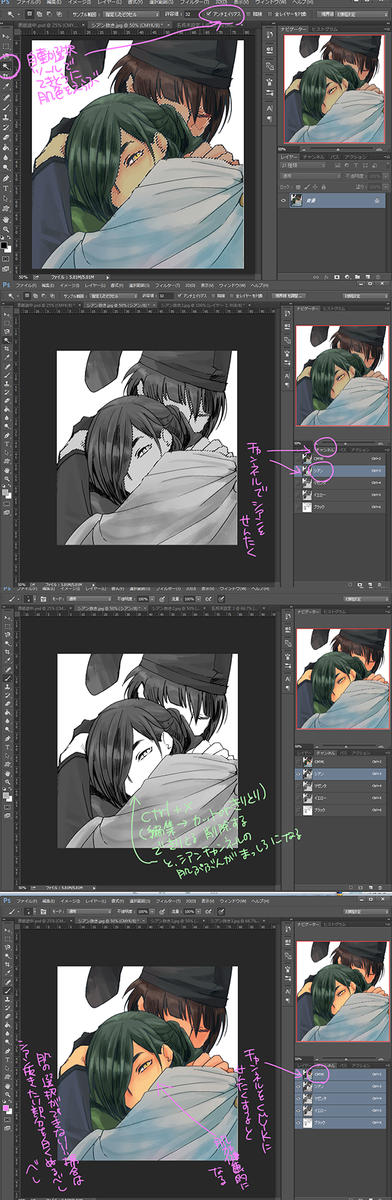Toggle the アンチエイリアス checkbox in the top screenshot
Screen dimensions: 392x1200
coord(208,14)
